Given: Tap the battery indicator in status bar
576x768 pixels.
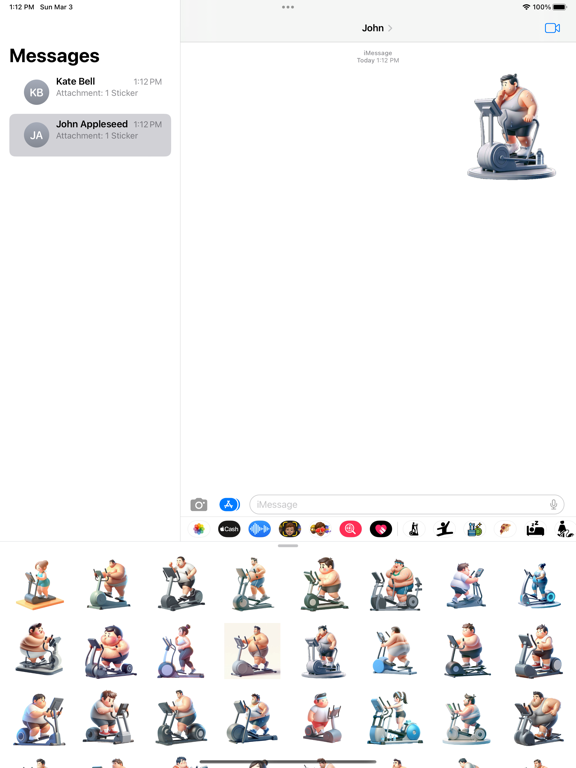Looking at the screenshot, I should [x=559, y=7].
